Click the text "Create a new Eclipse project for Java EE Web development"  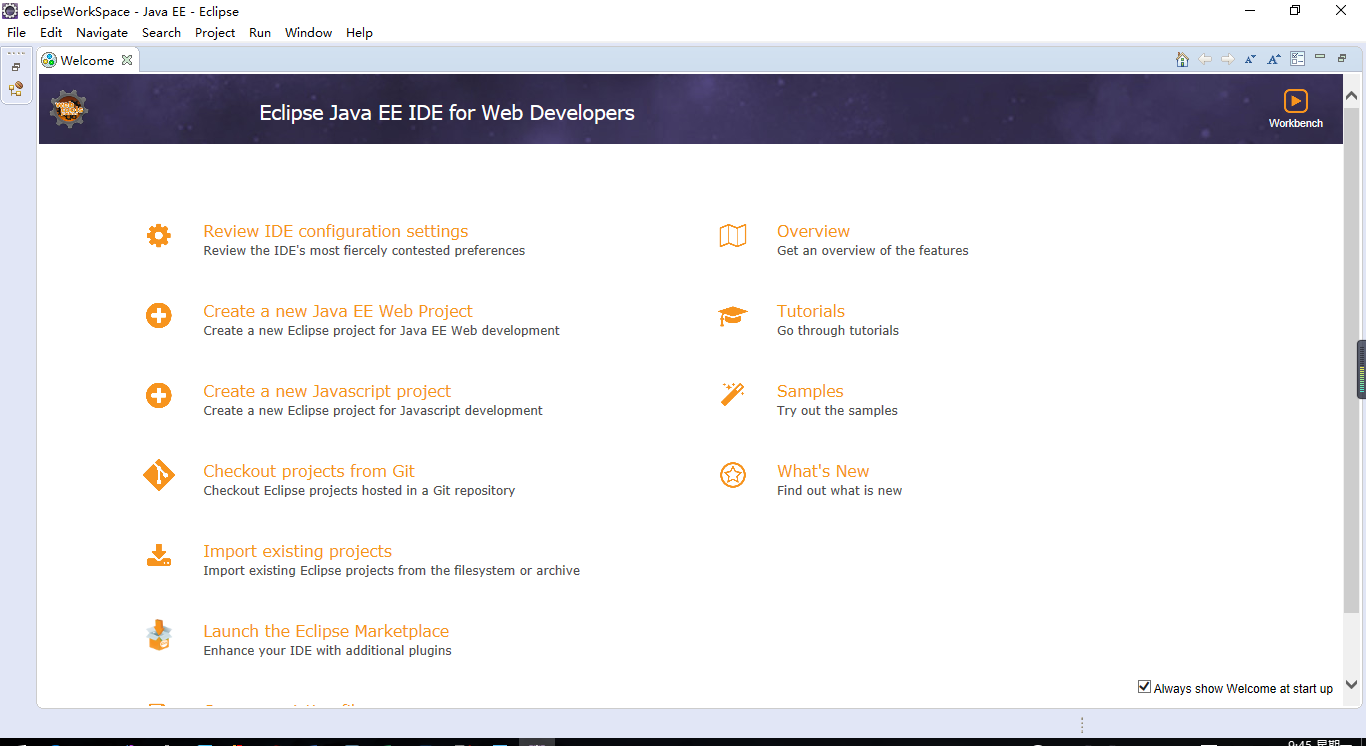[x=381, y=331]
